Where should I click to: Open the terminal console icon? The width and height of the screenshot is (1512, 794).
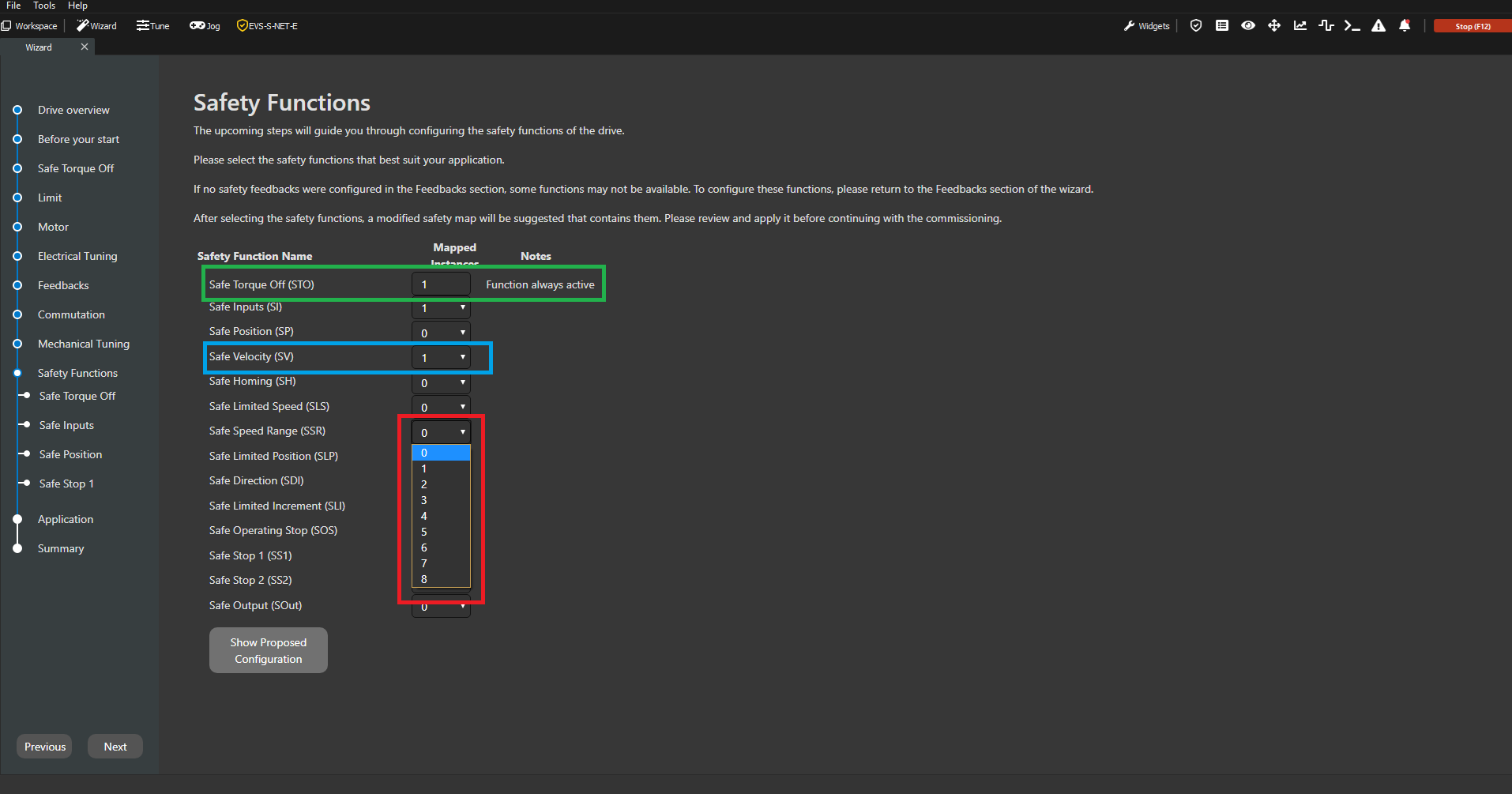tap(1352, 26)
